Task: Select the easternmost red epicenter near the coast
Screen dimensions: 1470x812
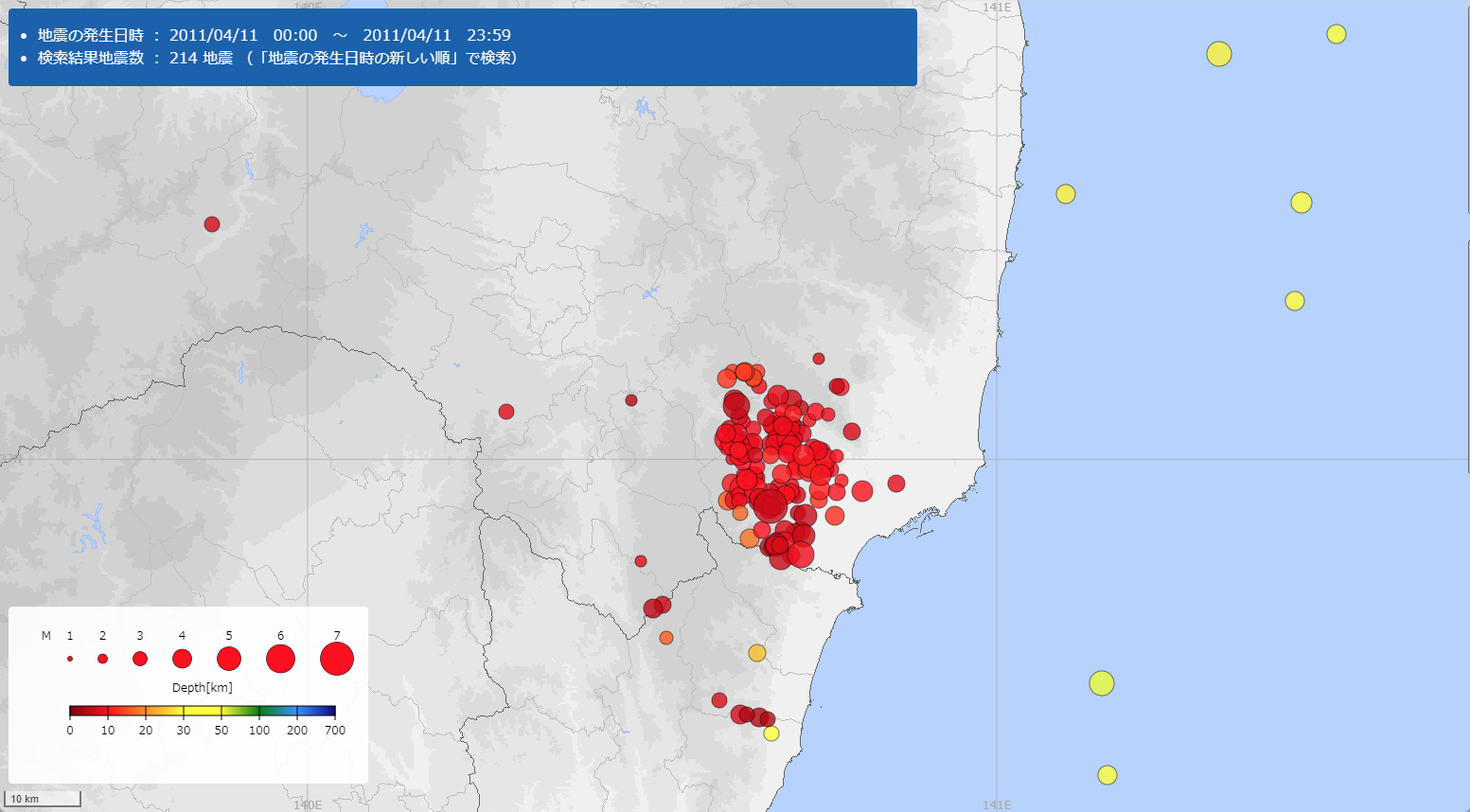Action: point(896,484)
